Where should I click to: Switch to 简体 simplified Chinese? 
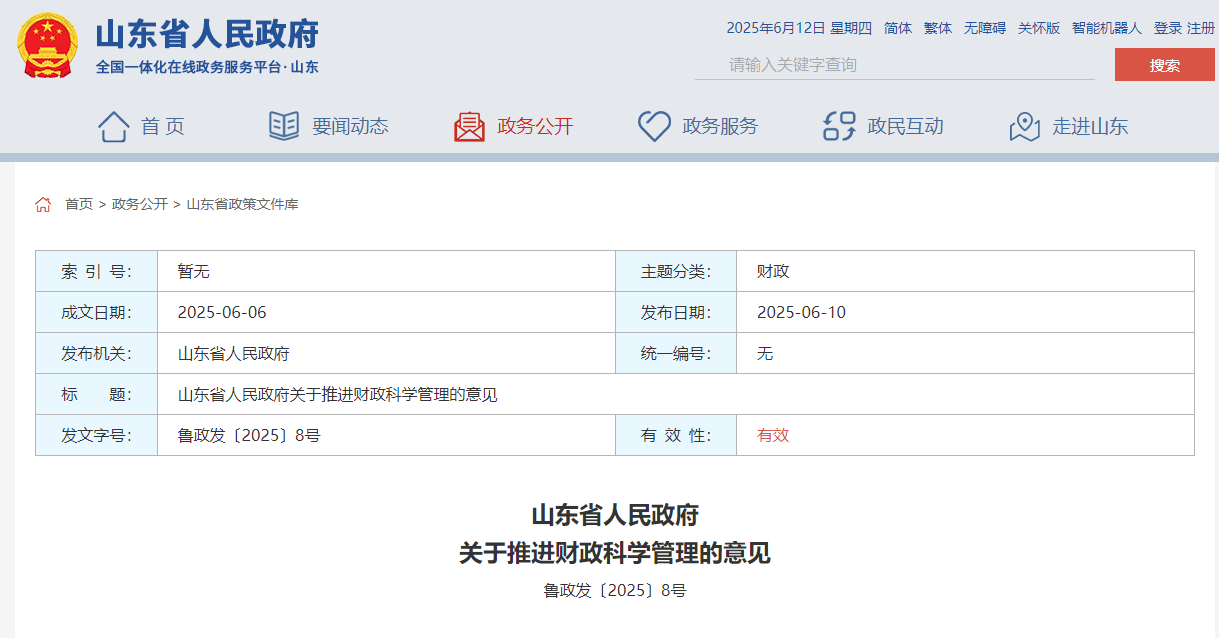(x=898, y=28)
